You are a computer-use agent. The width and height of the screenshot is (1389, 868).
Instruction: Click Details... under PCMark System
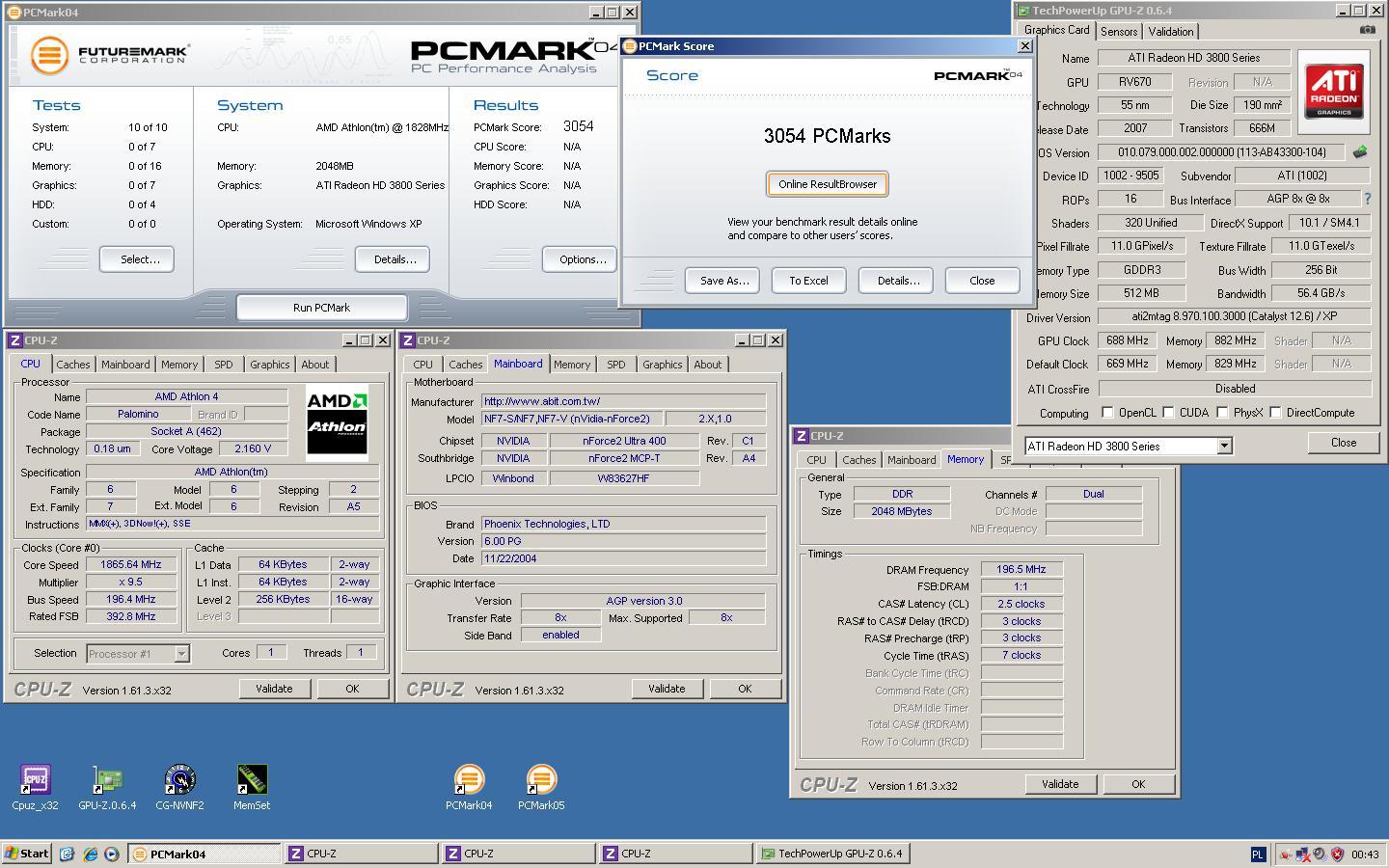click(395, 259)
